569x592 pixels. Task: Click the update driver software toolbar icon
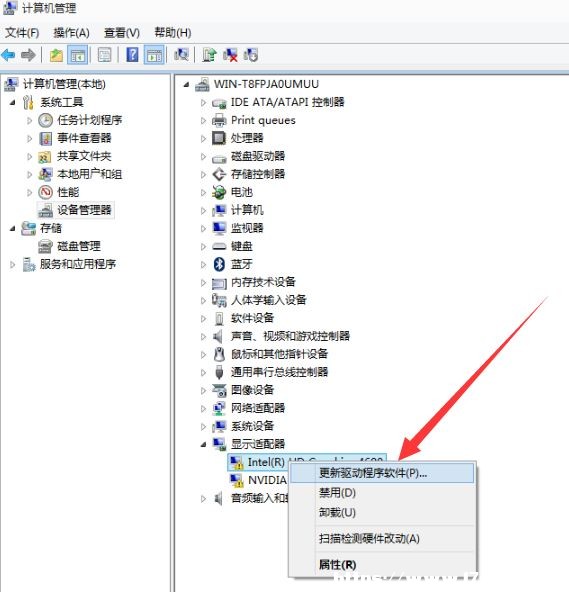pyautogui.click(x=209, y=55)
